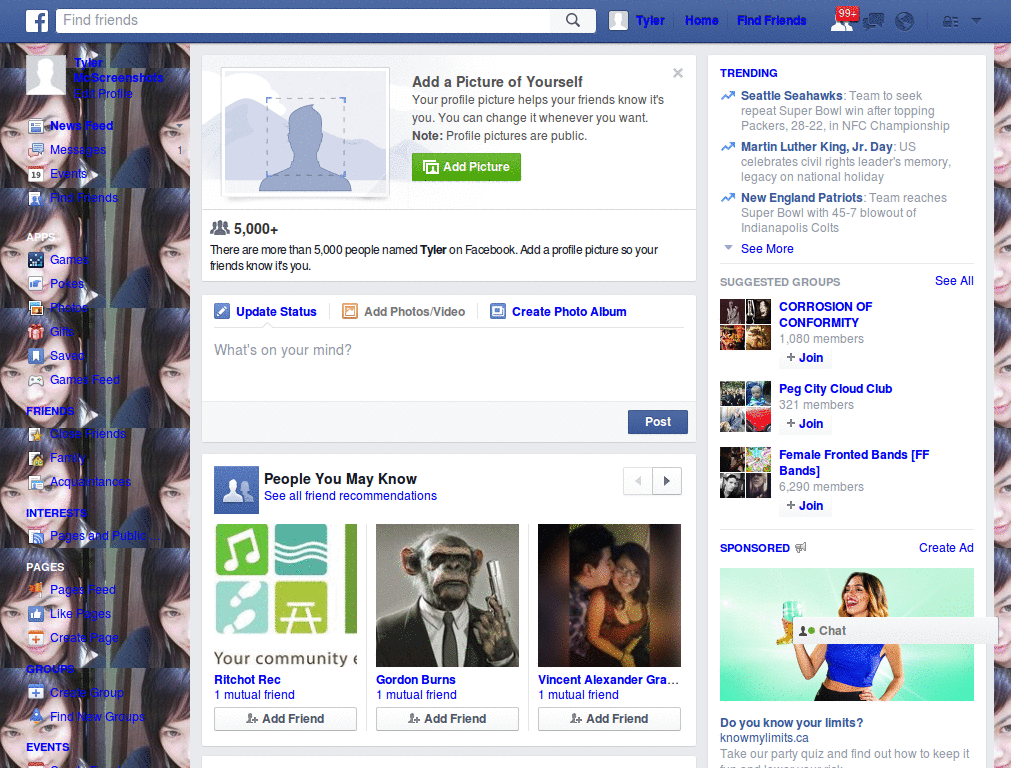Screen dimensions: 1024x768
Task: Open friend requests icon with 99+ badge
Action: tap(844, 20)
